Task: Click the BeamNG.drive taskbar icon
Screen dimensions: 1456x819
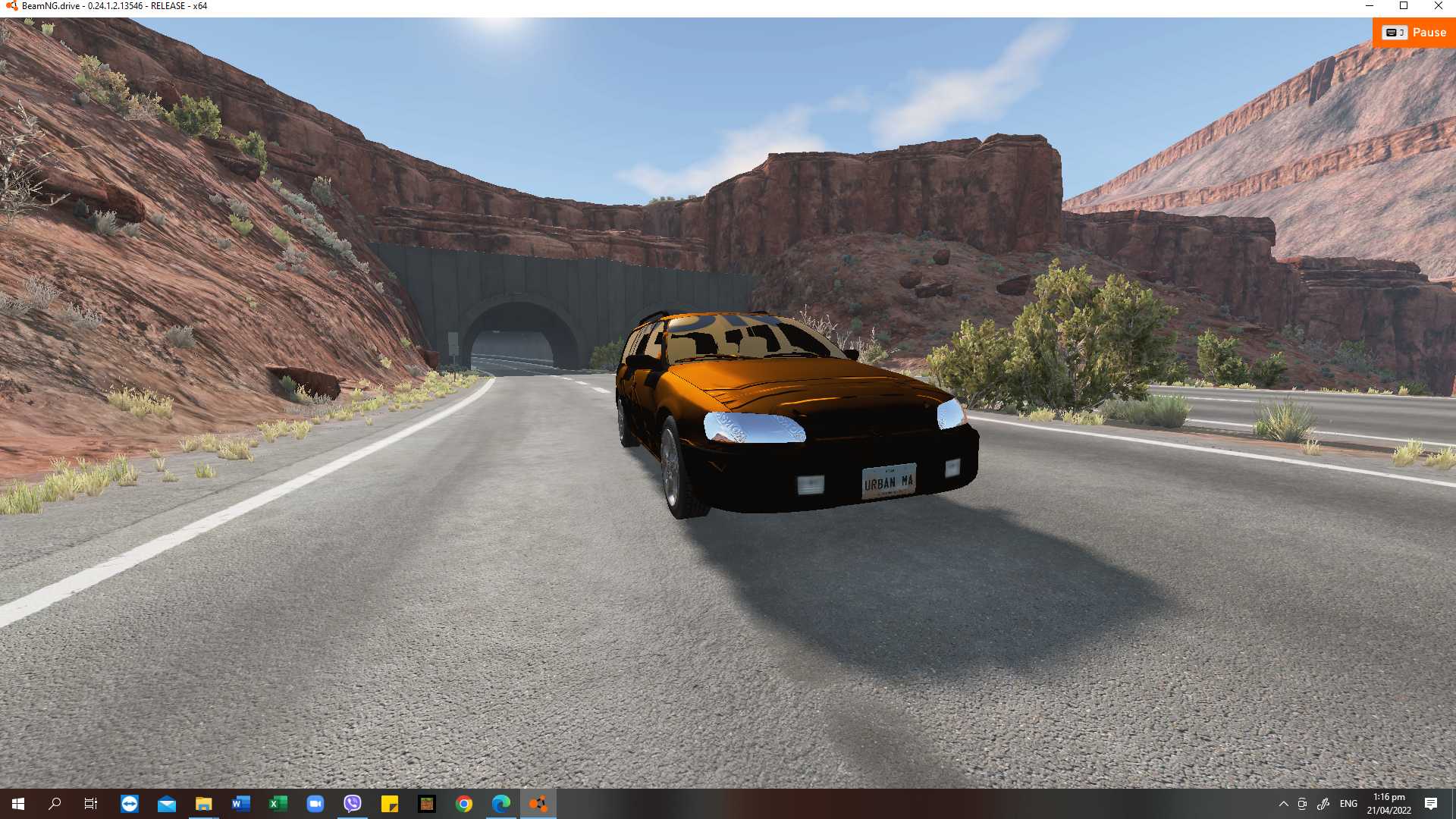Action: click(x=538, y=804)
